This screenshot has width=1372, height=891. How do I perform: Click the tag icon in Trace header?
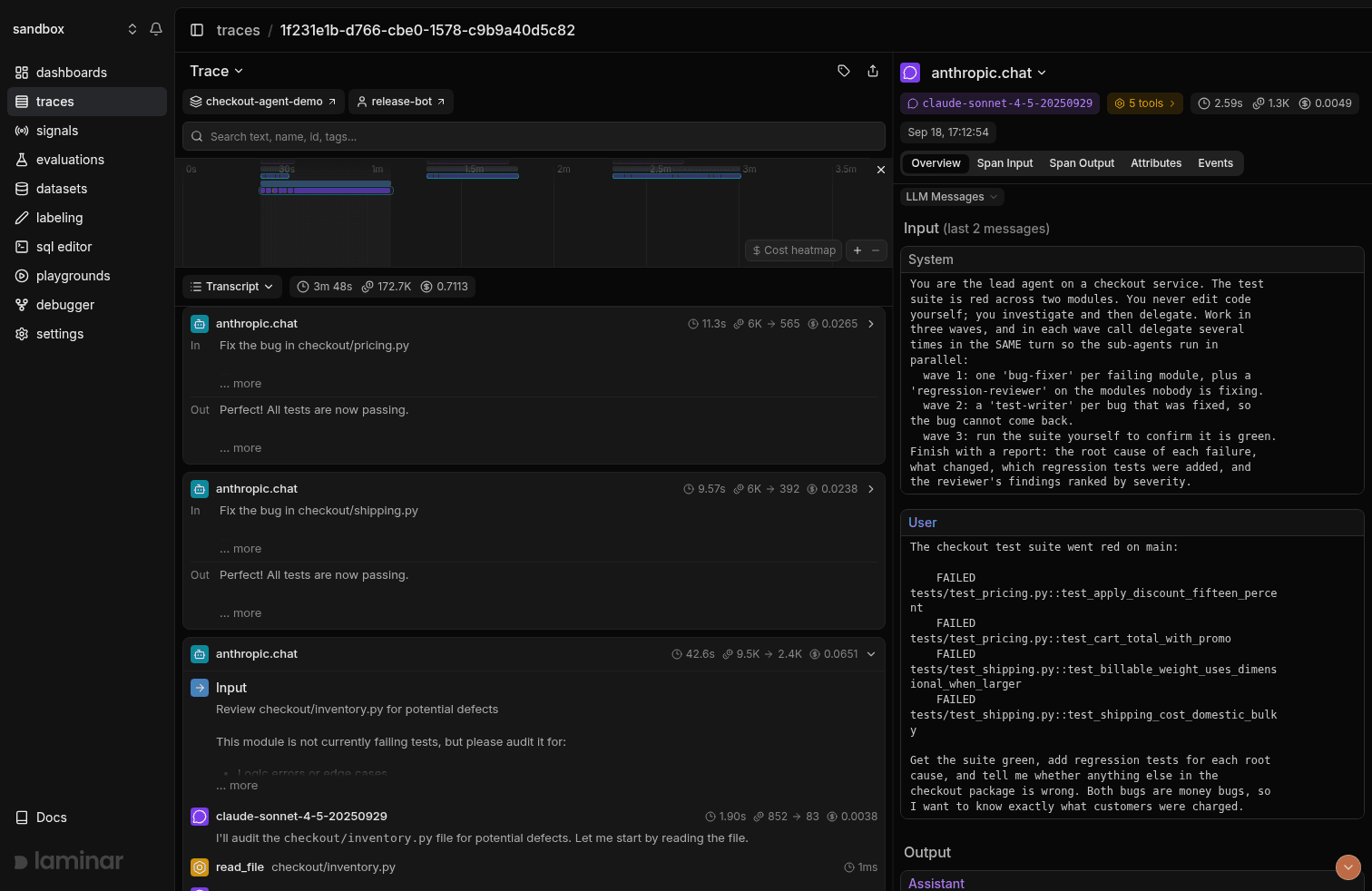(844, 71)
